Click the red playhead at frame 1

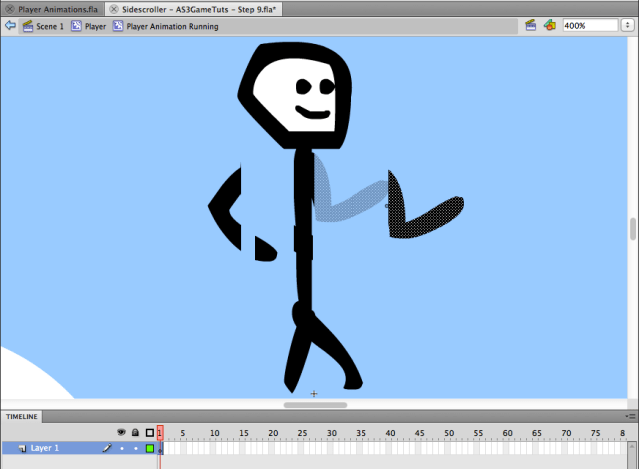pos(160,432)
